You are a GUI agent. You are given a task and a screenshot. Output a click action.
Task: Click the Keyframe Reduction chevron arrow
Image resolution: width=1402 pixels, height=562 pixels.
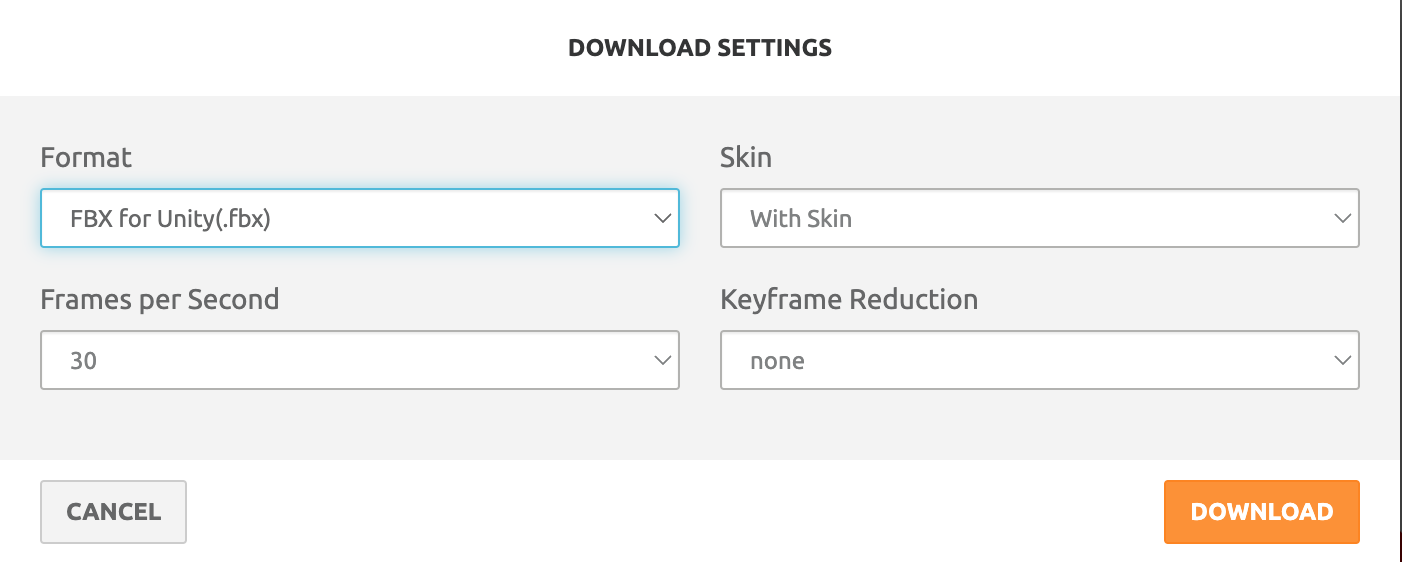pyautogui.click(x=1342, y=360)
